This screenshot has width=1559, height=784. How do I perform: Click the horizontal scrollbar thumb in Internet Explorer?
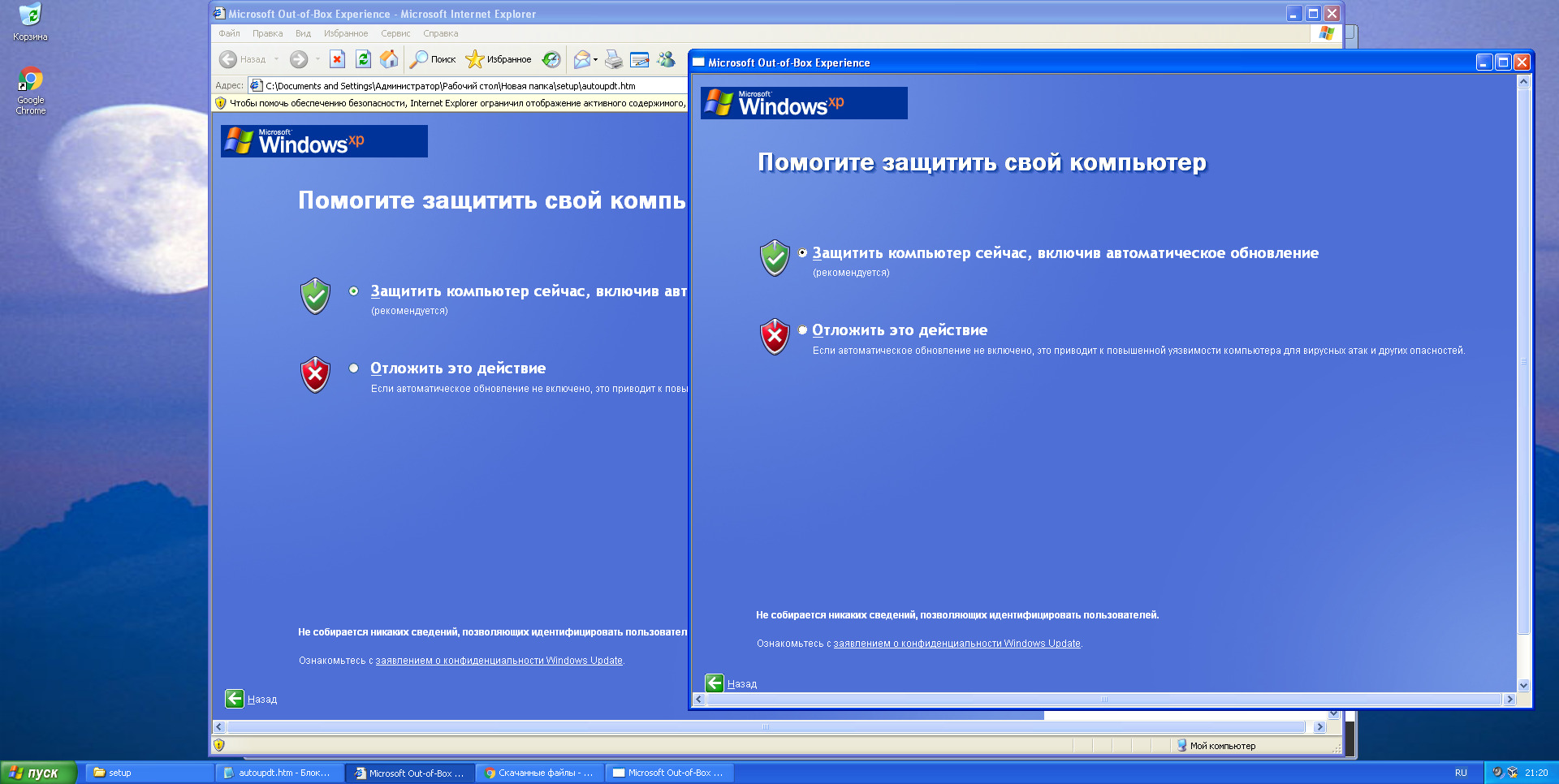pos(765,727)
